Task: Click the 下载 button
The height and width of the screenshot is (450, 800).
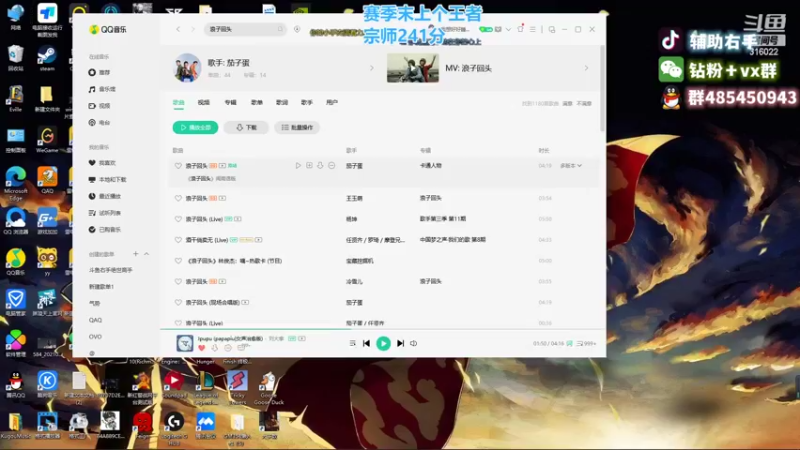Action: [246, 128]
